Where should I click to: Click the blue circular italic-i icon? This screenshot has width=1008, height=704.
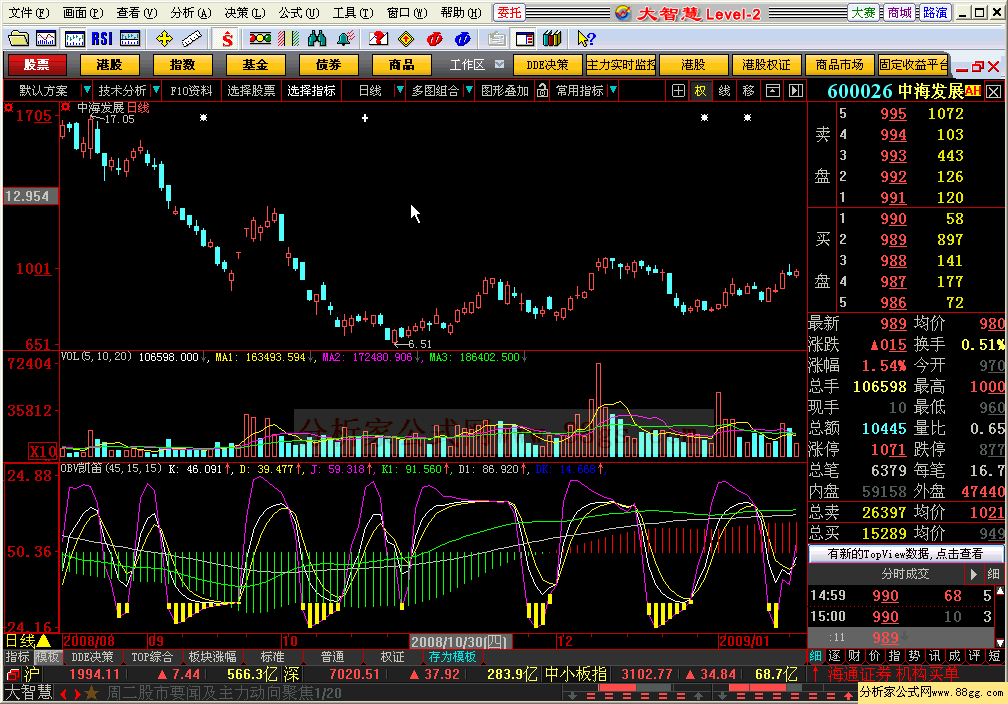coord(463,39)
